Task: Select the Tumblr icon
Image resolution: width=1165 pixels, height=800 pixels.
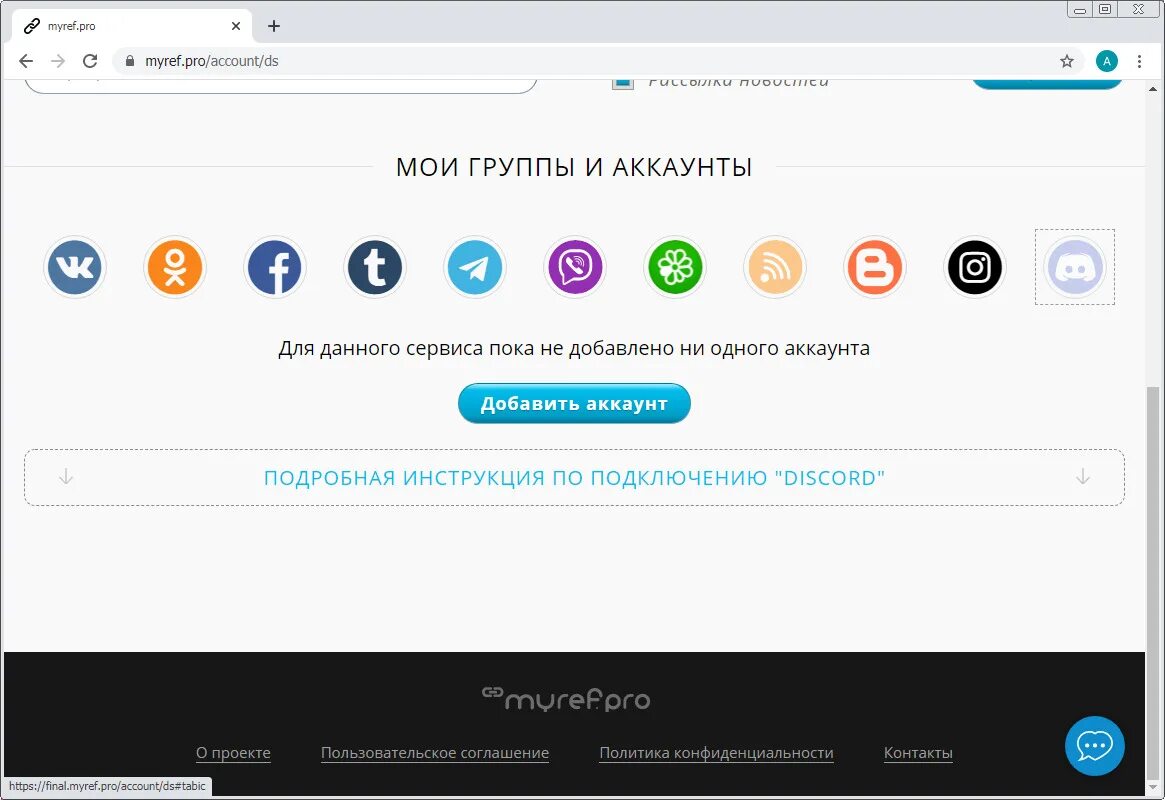Action: [374, 267]
